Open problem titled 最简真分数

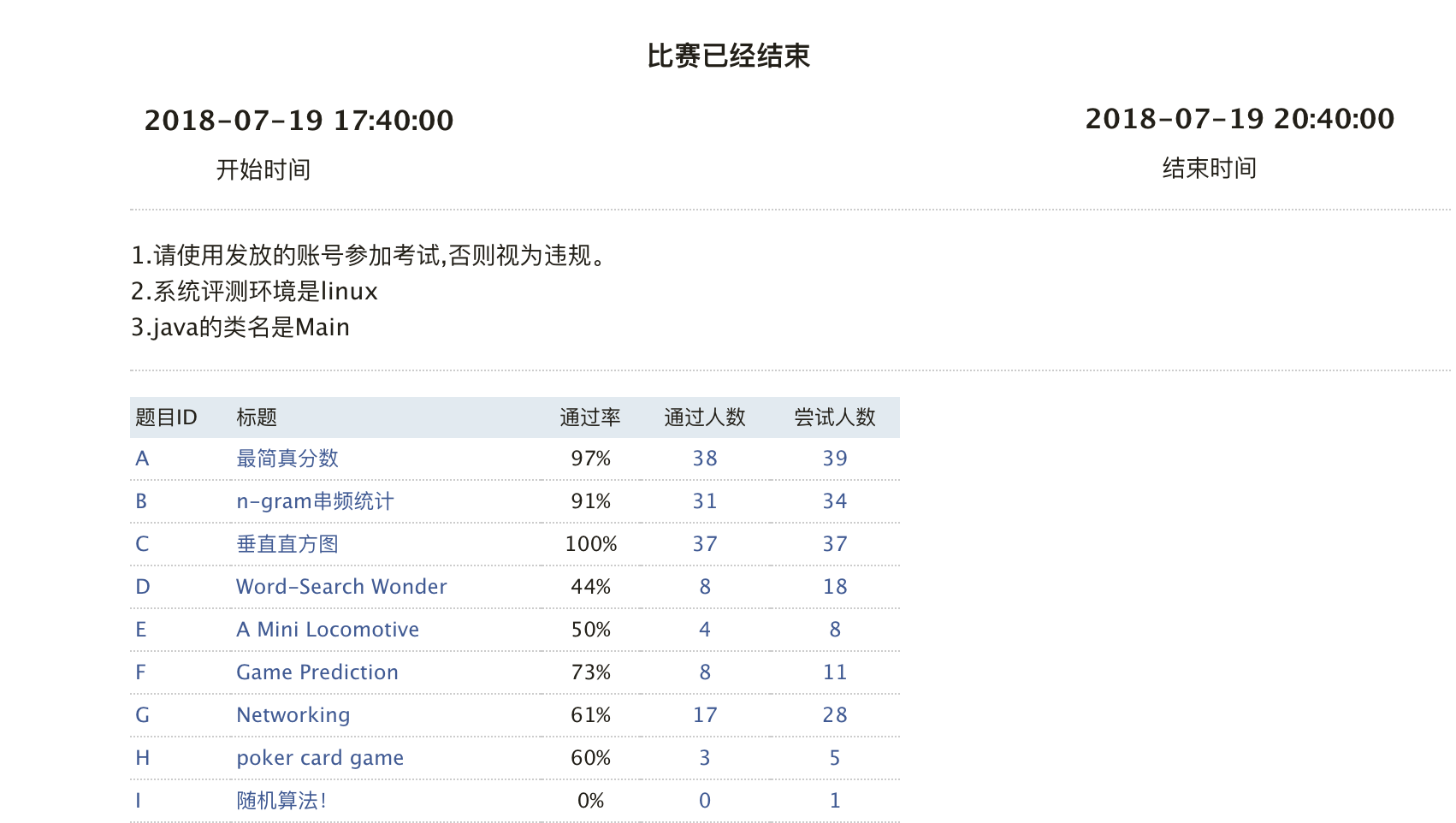(287, 459)
